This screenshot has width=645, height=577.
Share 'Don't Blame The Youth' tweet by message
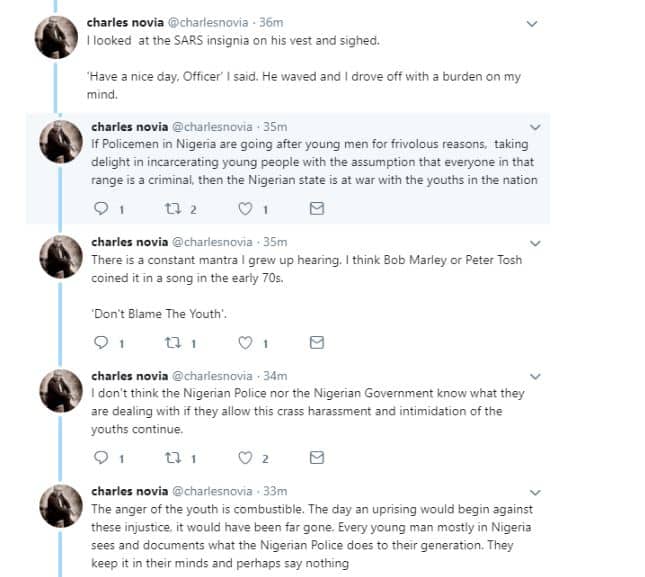317,343
